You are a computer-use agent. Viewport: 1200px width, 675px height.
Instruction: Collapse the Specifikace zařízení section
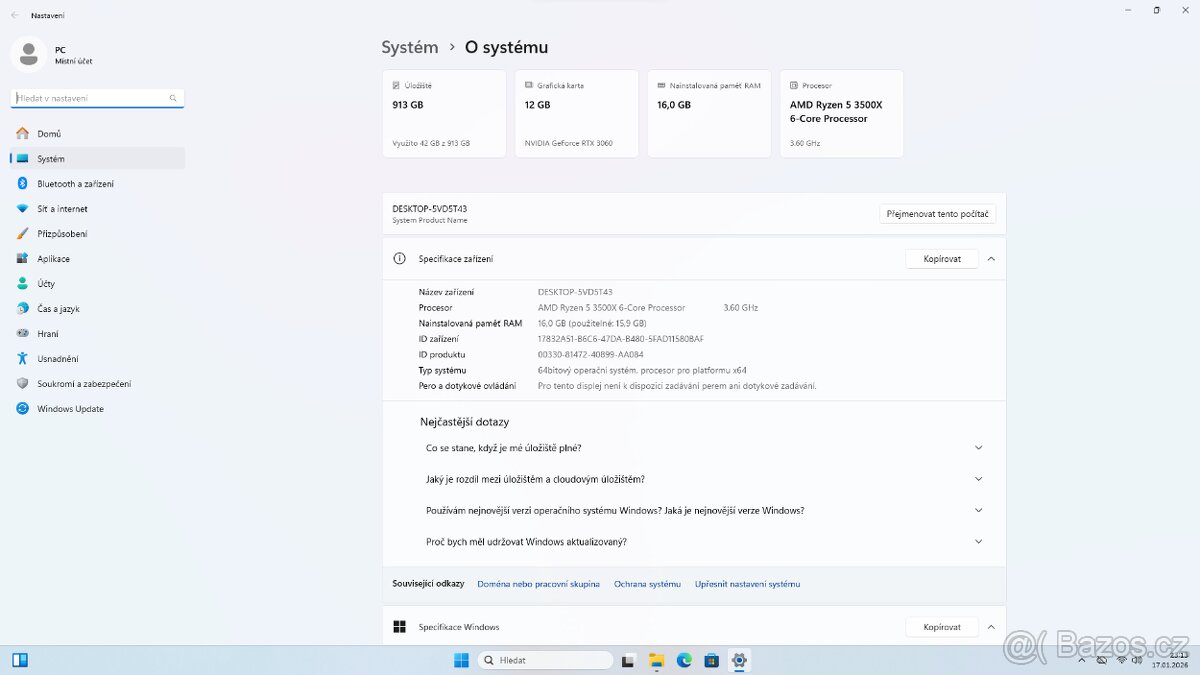(991, 258)
